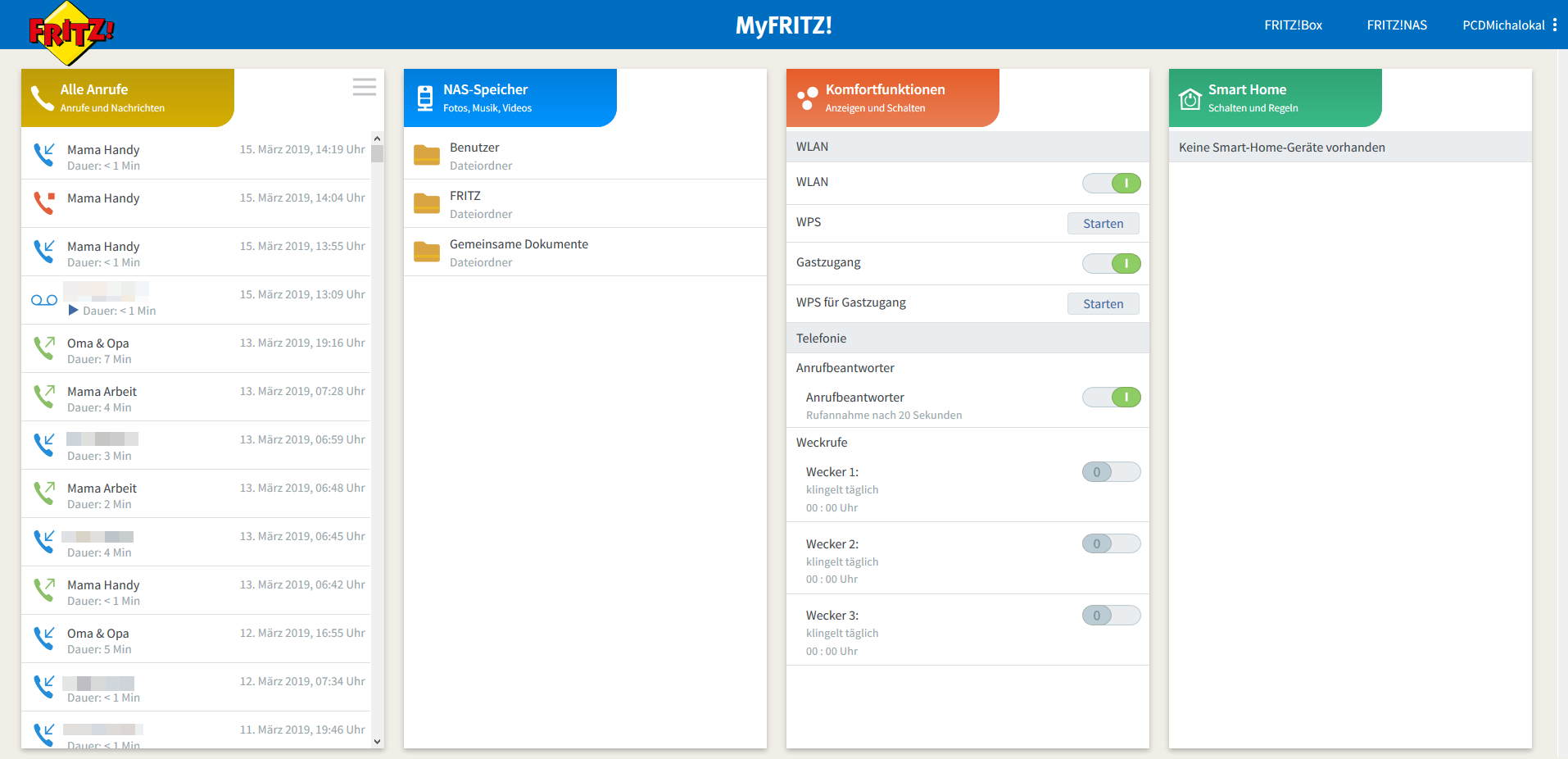Click the FRITZ folder icon
The width and height of the screenshot is (1568, 759).
pyautogui.click(x=427, y=203)
